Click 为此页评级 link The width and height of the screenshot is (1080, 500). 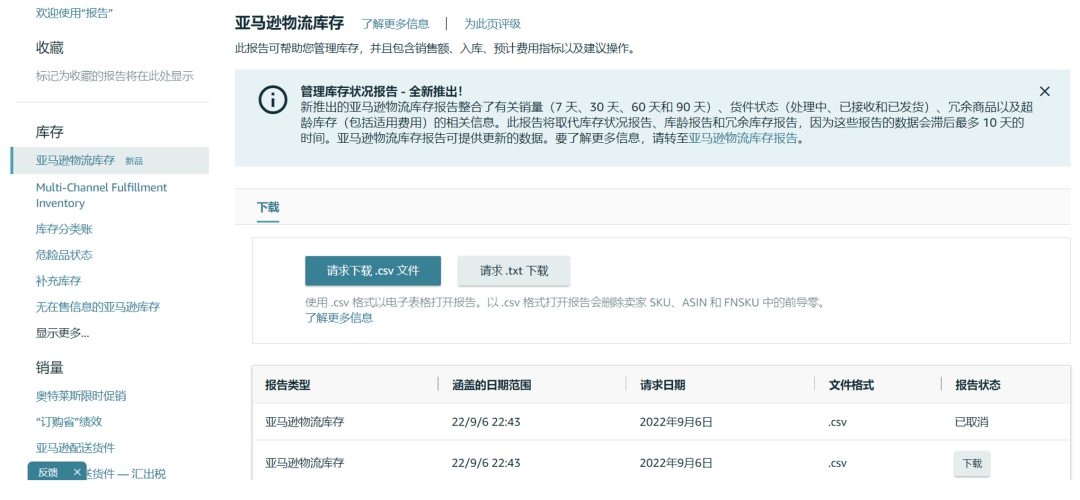[x=492, y=24]
